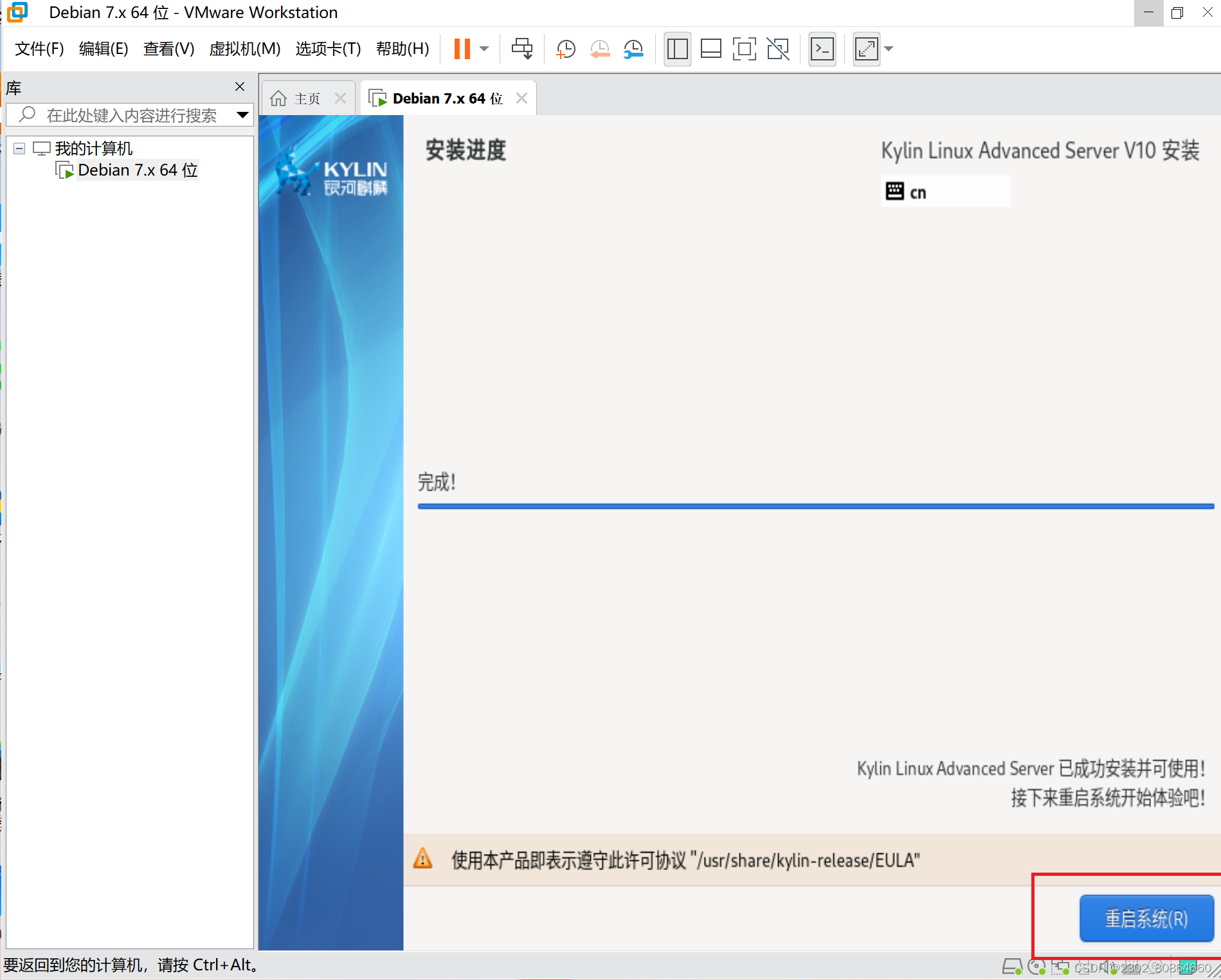Click the CD/DVD drive status icon
The width and height of the screenshot is (1221, 980).
pos(1036,967)
